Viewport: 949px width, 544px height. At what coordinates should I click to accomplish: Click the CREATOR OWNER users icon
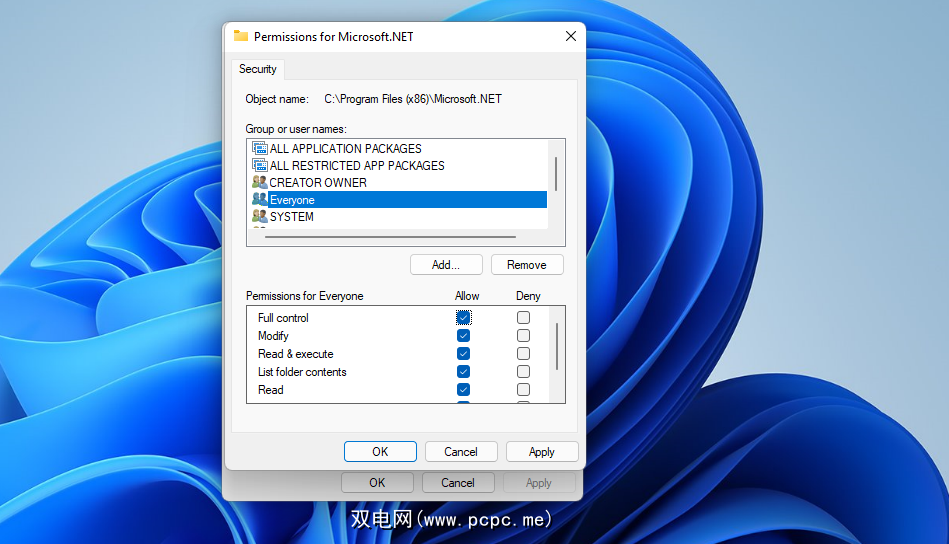click(260, 182)
